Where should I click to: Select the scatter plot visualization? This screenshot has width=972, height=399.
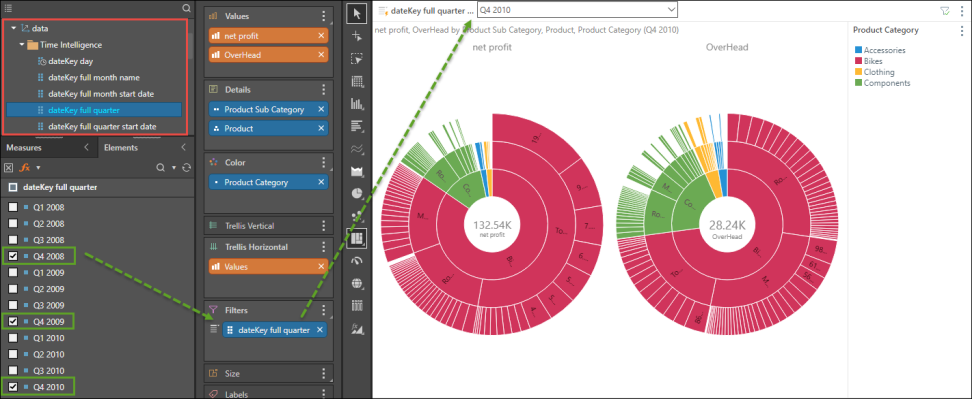pos(356,216)
